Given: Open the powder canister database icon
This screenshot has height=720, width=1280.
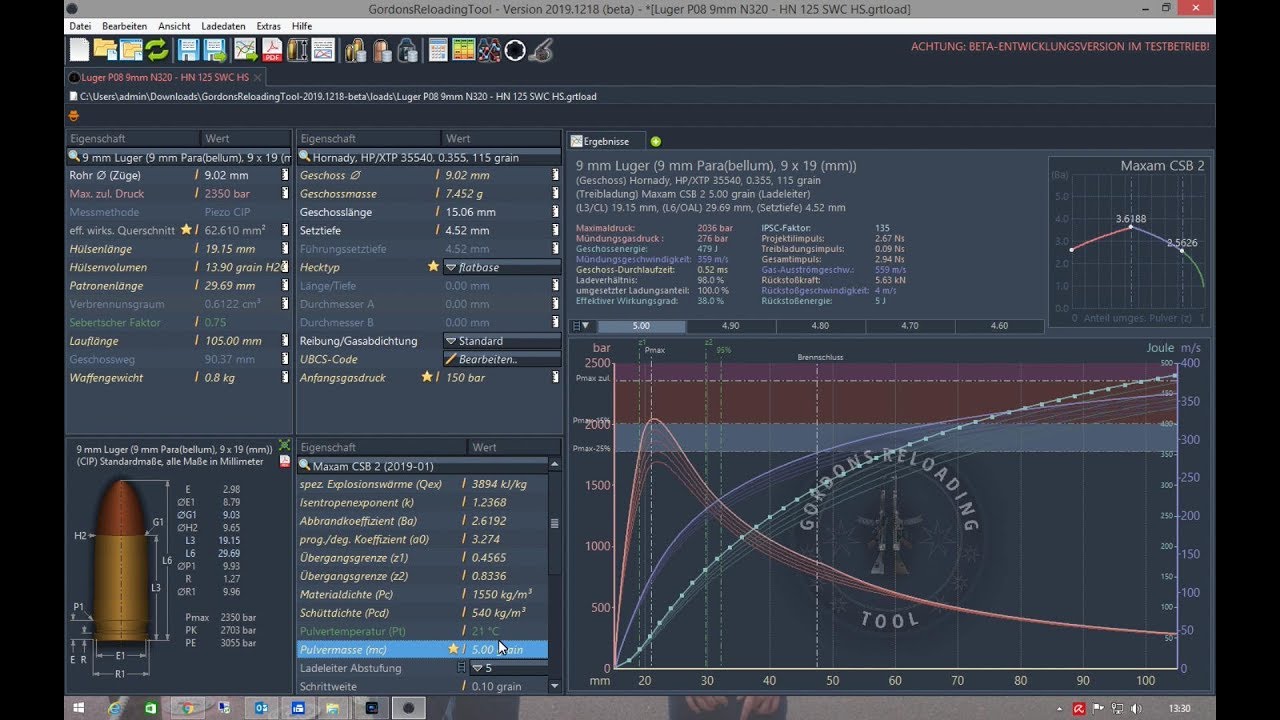Looking at the screenshot, I should pos(406,49).
